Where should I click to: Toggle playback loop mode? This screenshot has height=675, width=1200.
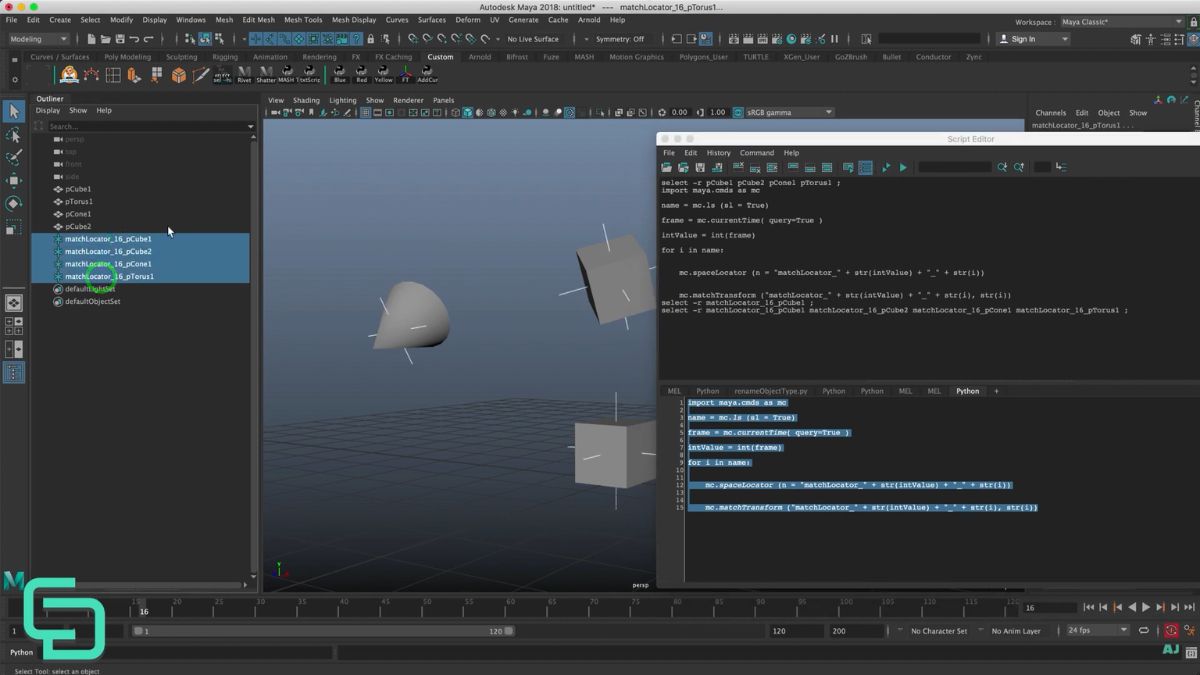coord(1144,631)
